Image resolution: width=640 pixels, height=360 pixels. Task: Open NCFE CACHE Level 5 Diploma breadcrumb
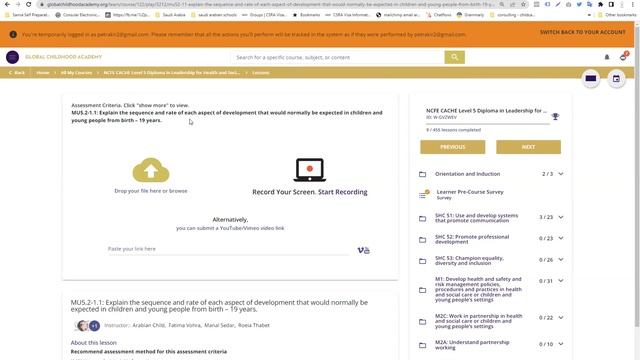(x=171, y=73)
